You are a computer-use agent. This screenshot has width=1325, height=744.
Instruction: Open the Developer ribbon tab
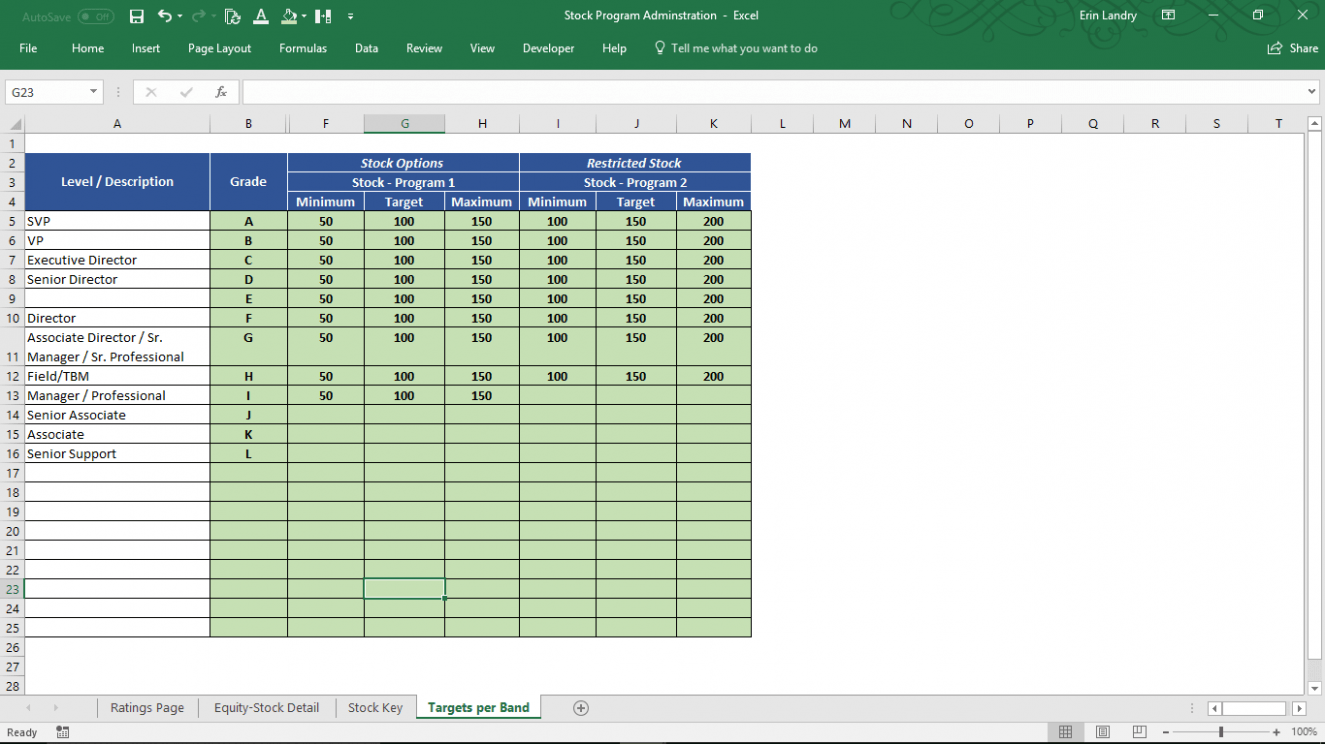click(548, 48)
